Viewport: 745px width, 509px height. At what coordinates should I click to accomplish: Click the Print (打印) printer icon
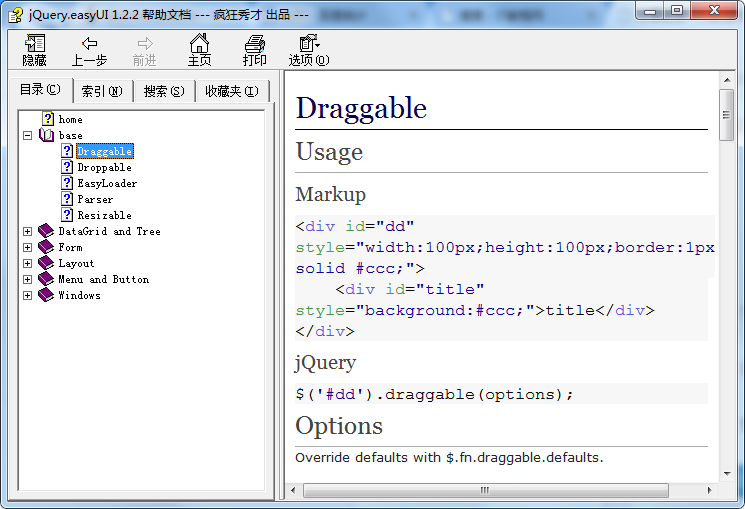click(255, 43)
